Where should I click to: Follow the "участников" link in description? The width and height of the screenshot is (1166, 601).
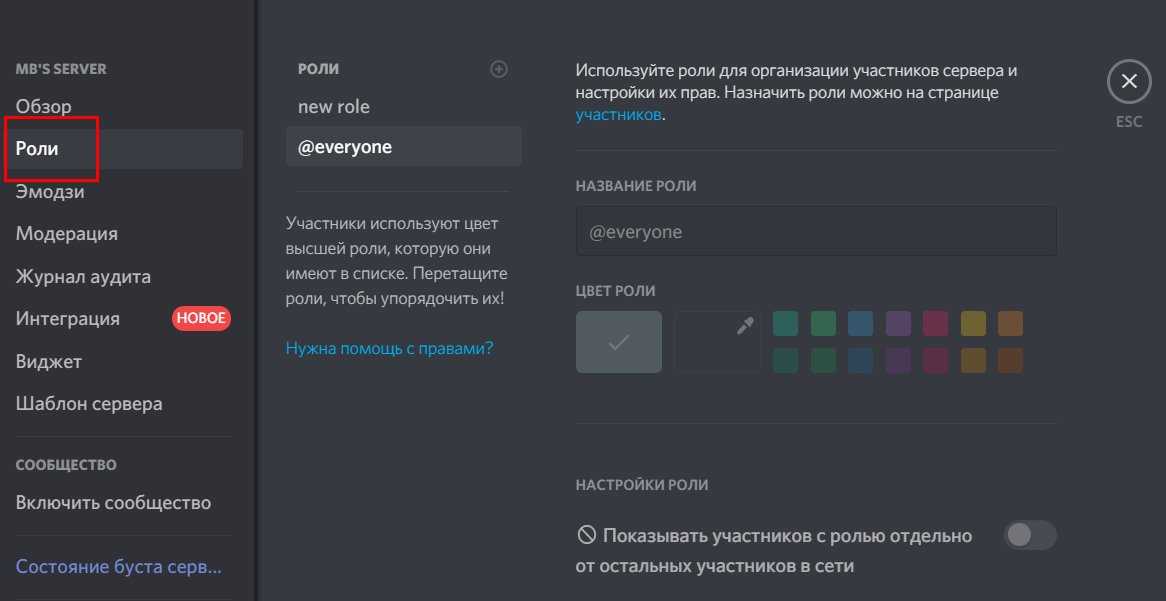click(x=618, y=115)
